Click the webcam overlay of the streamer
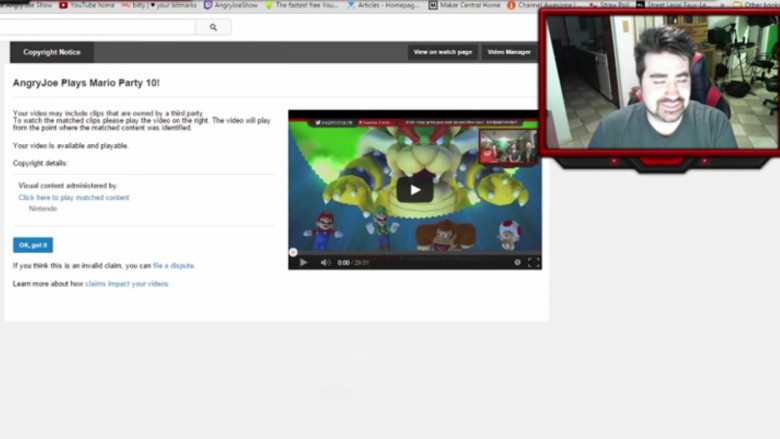 click(661, 82)
